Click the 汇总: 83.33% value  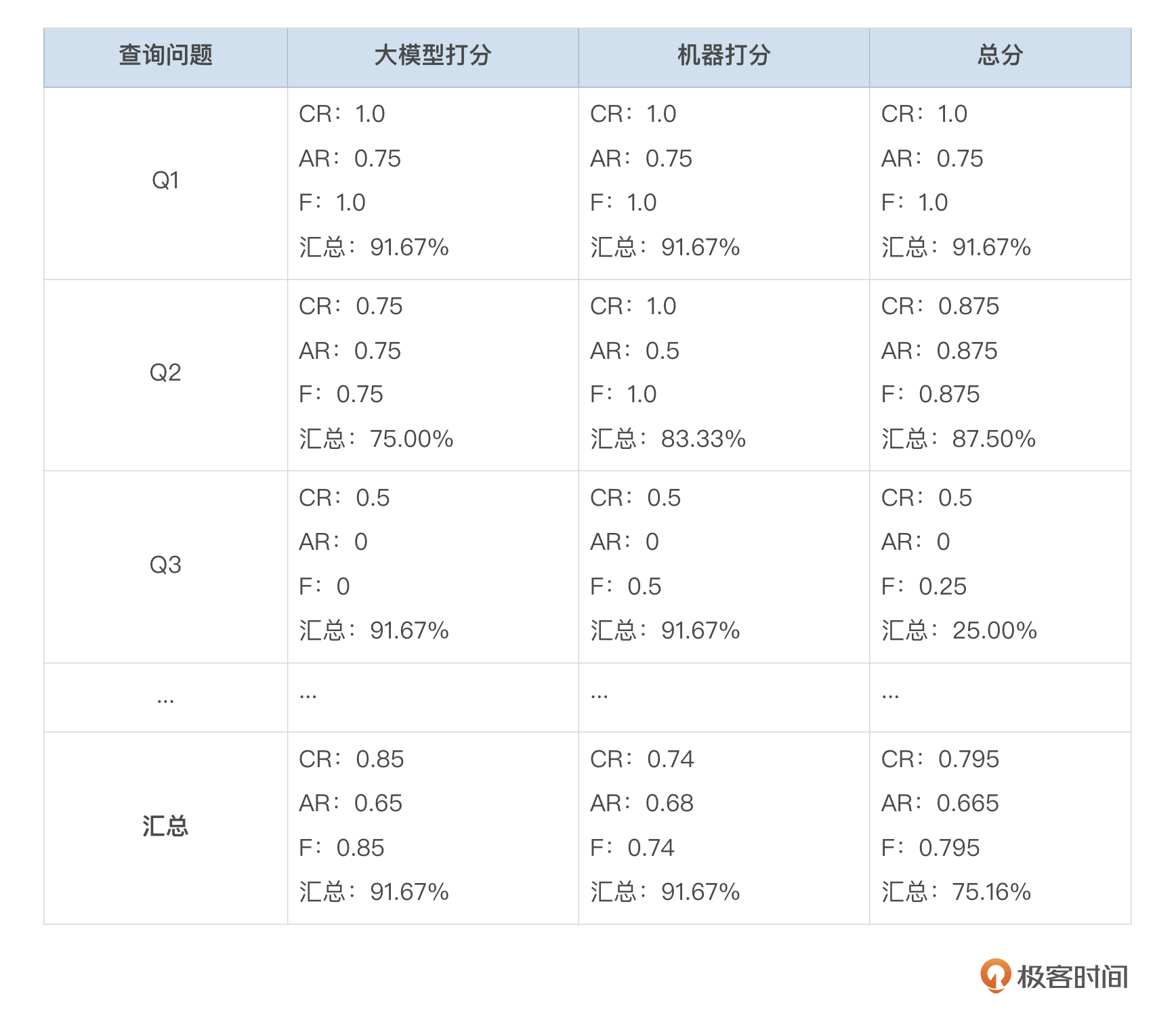[x=668, y=439]
